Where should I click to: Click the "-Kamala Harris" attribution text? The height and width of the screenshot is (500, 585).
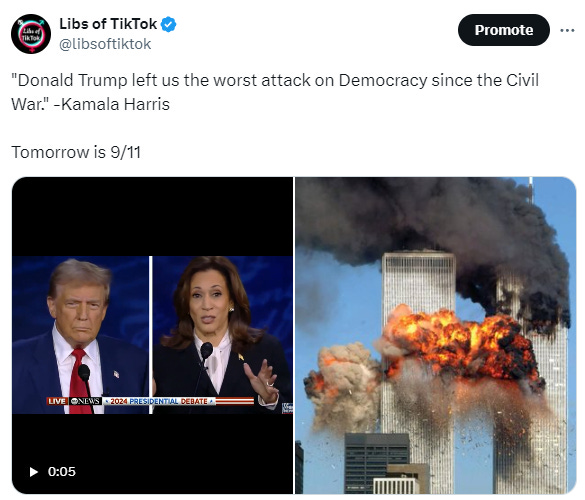tap(112, 104)
